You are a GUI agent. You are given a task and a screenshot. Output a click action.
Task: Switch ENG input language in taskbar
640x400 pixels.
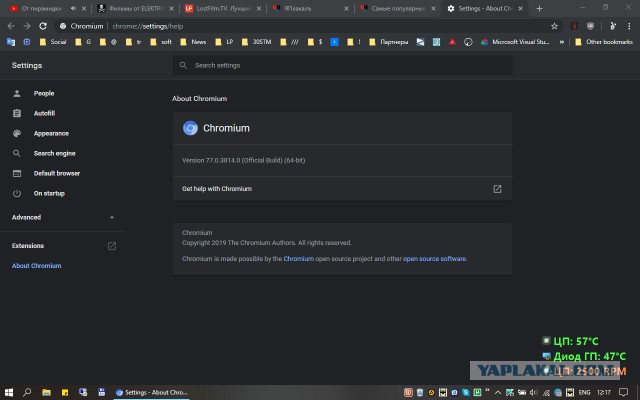point(584,392)
